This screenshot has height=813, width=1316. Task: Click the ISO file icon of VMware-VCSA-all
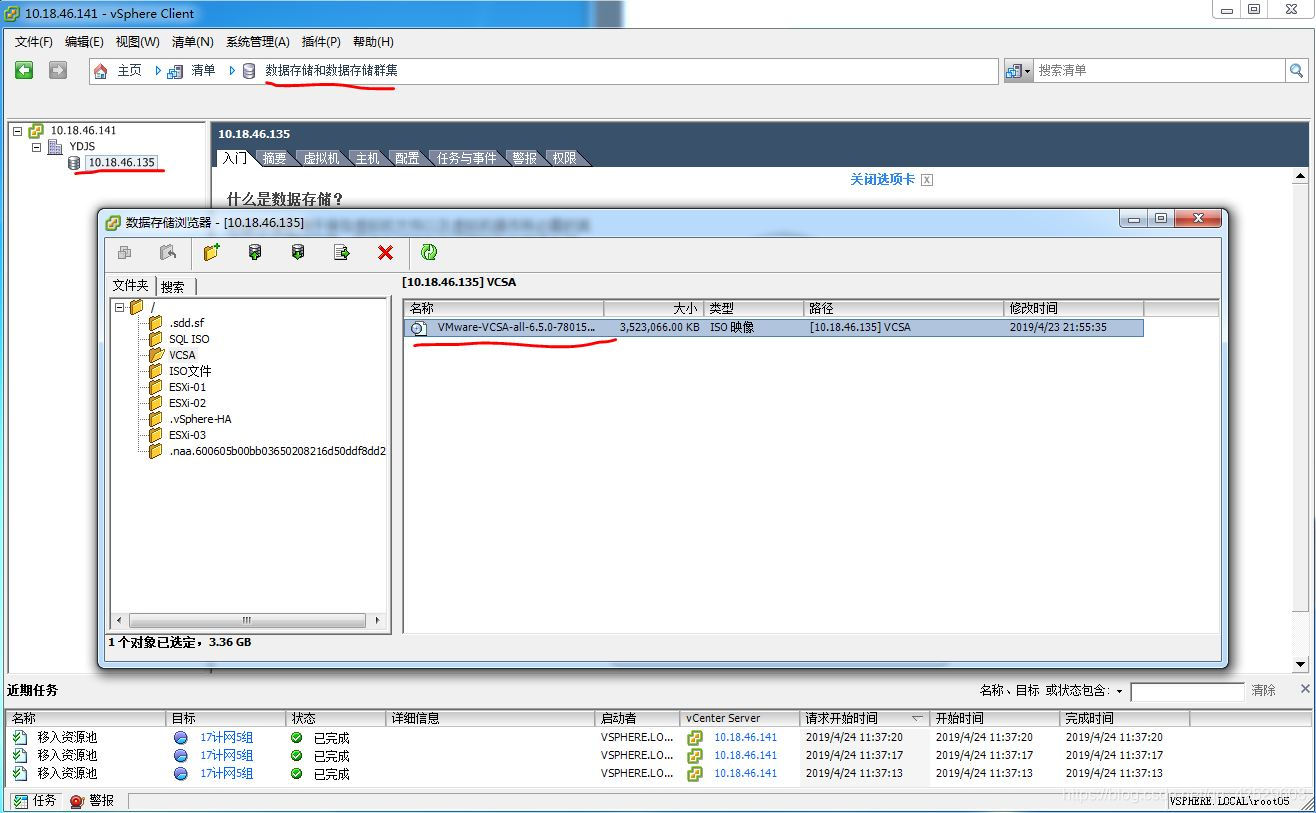pos(418,328)
